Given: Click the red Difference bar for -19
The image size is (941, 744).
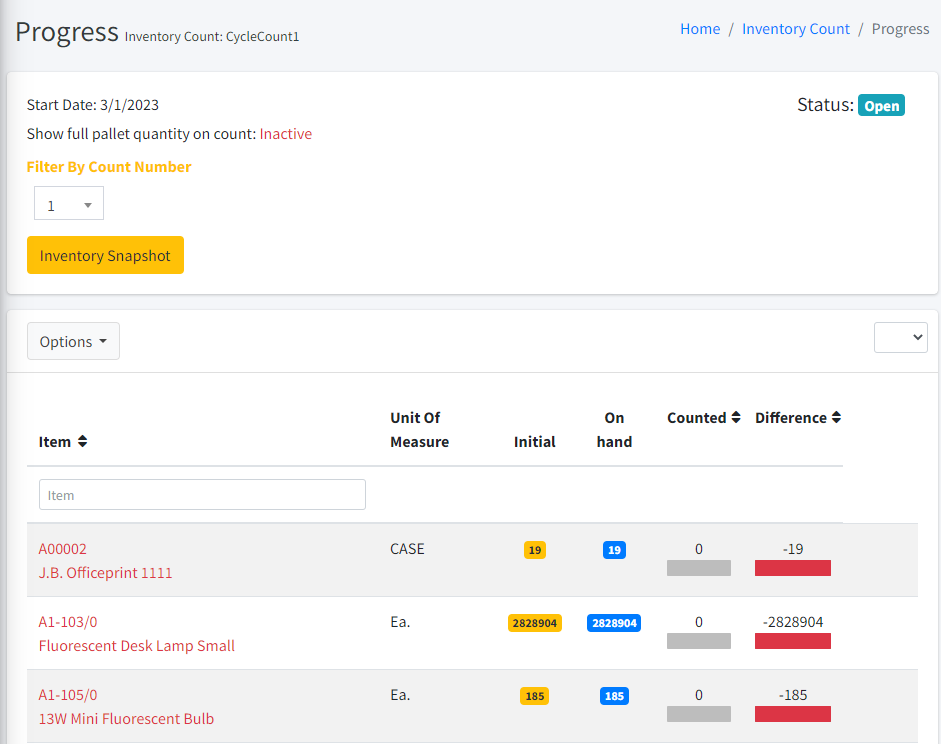Looking at the screenshot, I should 793,568.
